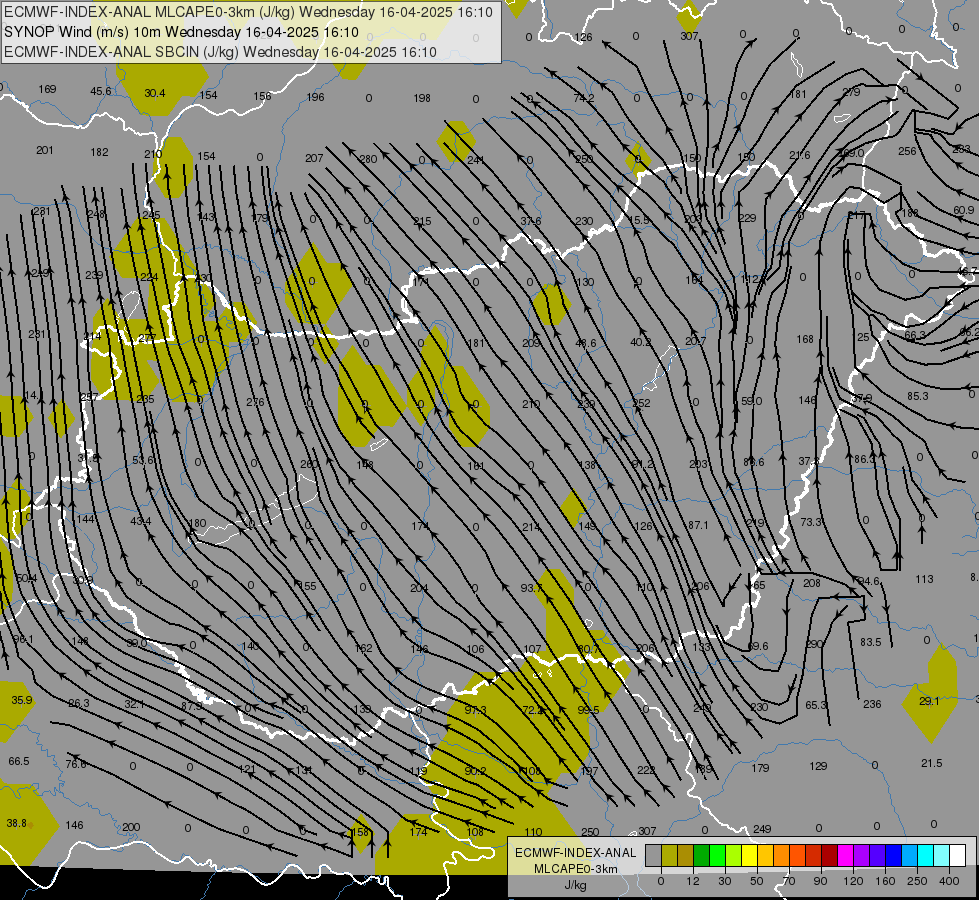This screenshot has width=979, height=900.
Task: Pick the dark red legend swatch
Action: 830,855
